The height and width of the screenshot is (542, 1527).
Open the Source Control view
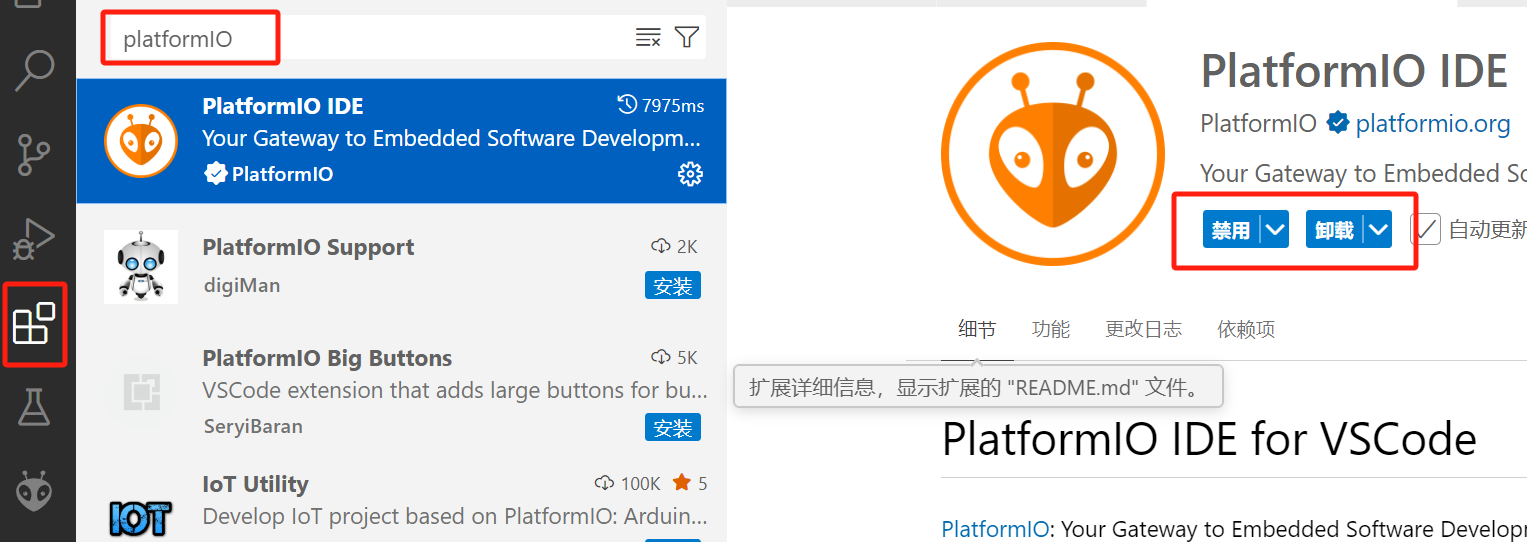(36, 153)
